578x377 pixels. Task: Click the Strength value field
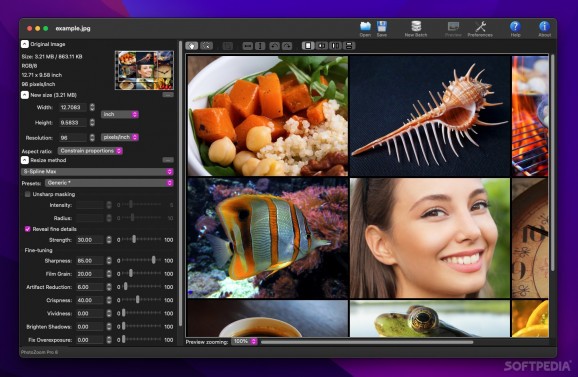90,240
